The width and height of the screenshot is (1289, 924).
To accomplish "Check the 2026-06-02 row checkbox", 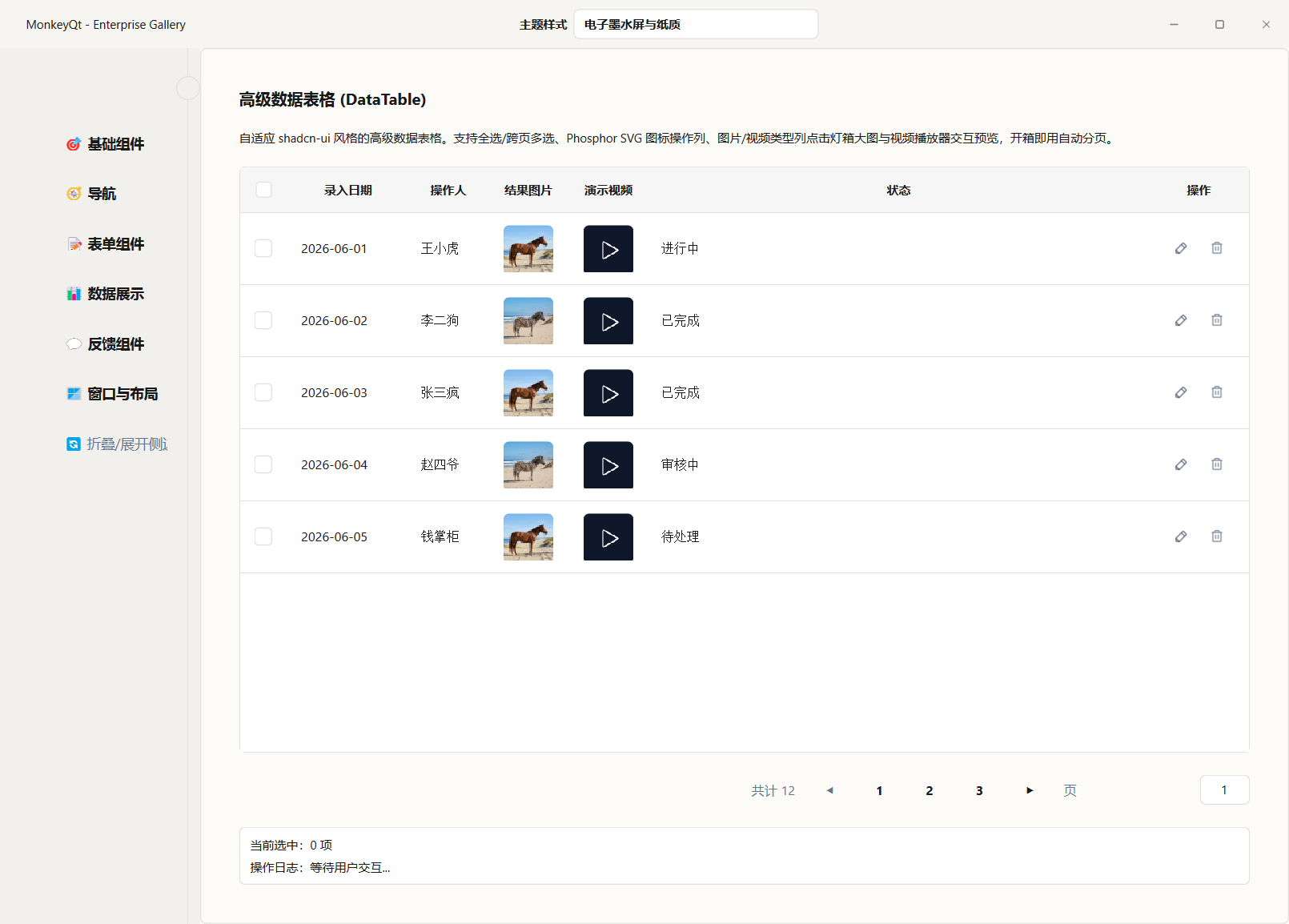I will click(x=263, y=320).
